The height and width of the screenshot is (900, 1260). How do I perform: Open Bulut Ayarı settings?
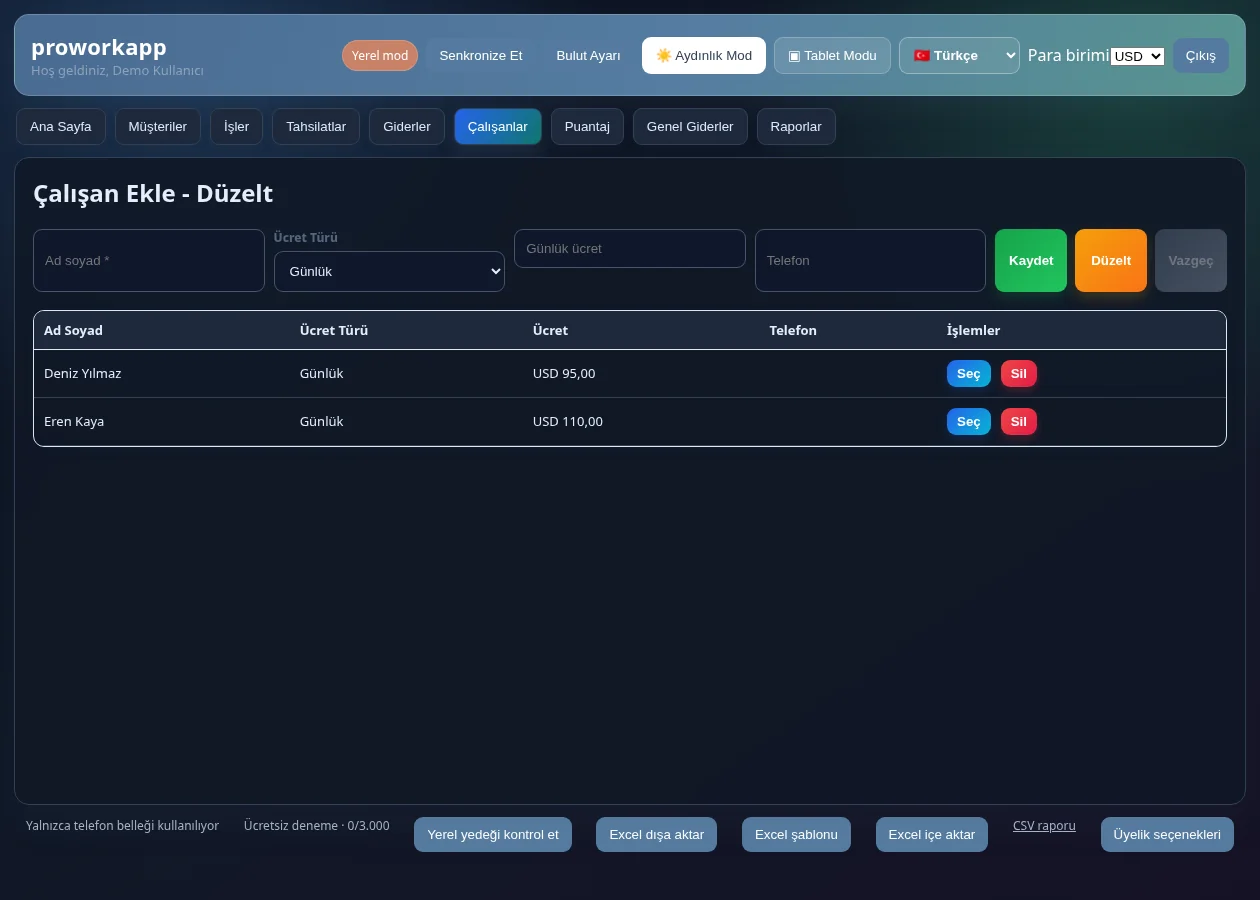coord(589,56)
